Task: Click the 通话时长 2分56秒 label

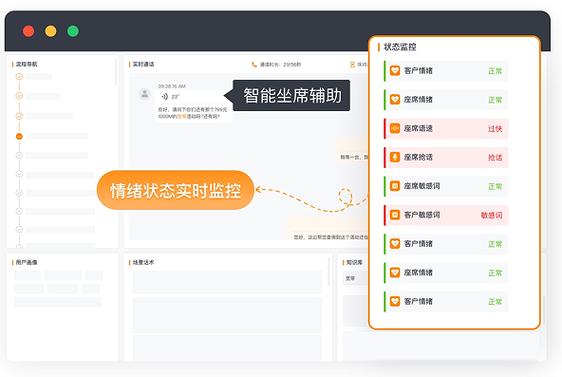Action: (x=280, y=65)
